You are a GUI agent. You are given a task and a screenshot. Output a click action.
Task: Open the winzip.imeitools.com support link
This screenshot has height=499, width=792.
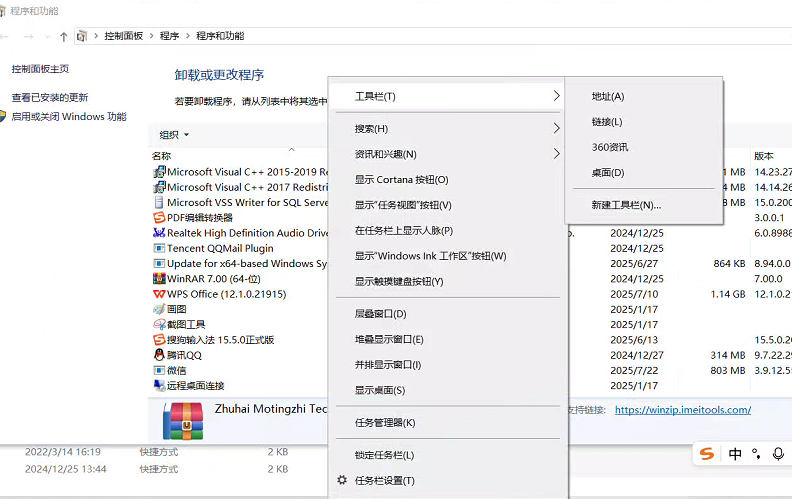pyautogui.click(x=683, y=410)
